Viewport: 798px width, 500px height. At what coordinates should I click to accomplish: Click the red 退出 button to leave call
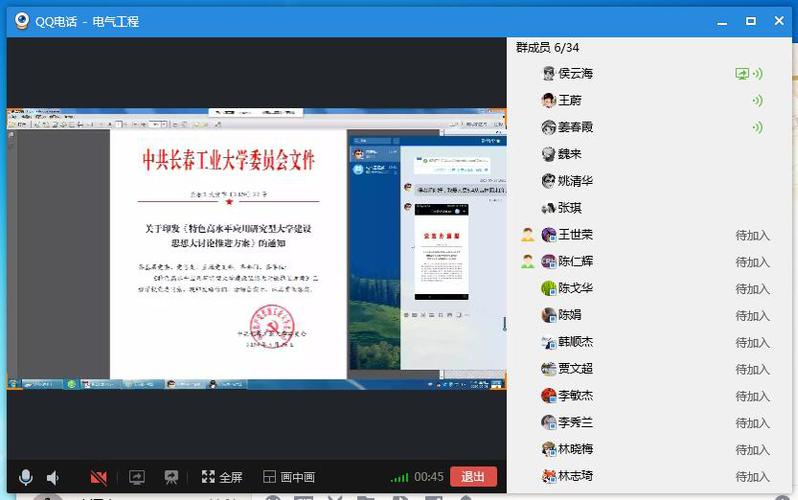point(473,477)
